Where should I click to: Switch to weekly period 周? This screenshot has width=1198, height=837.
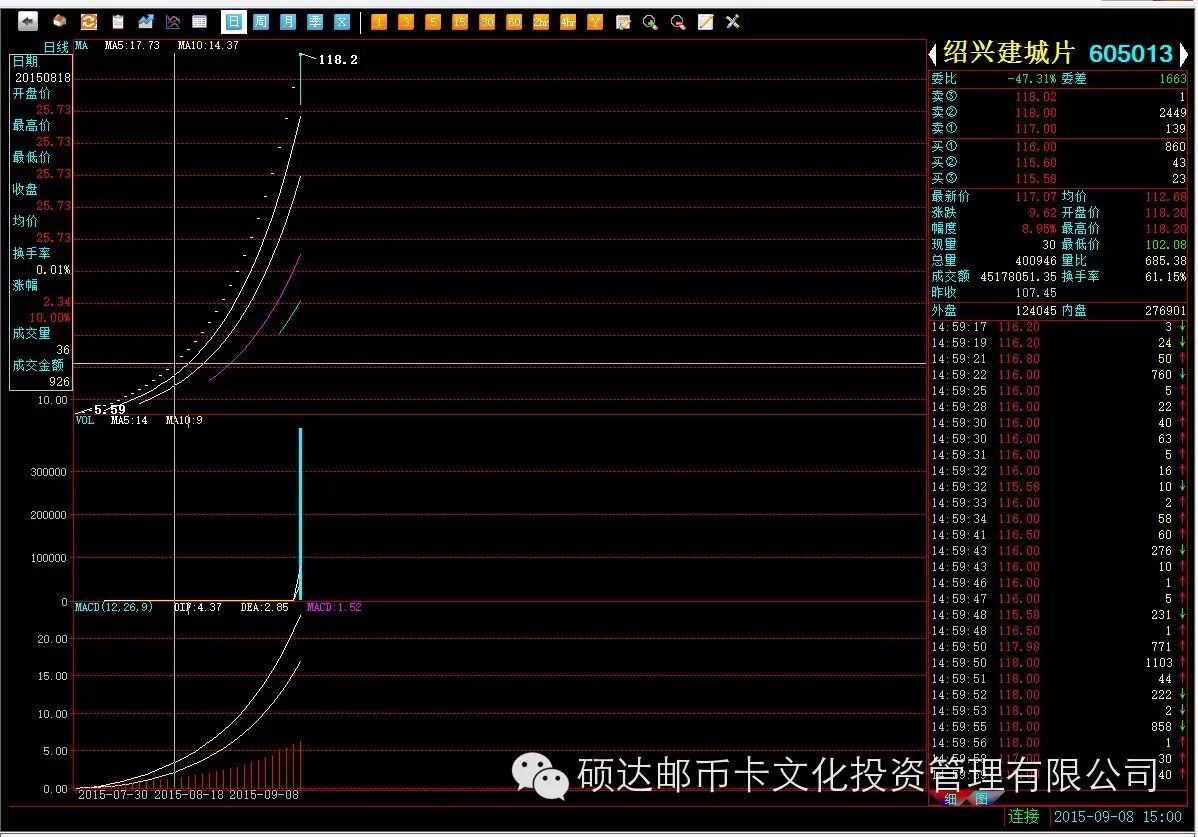pos(261,21)
